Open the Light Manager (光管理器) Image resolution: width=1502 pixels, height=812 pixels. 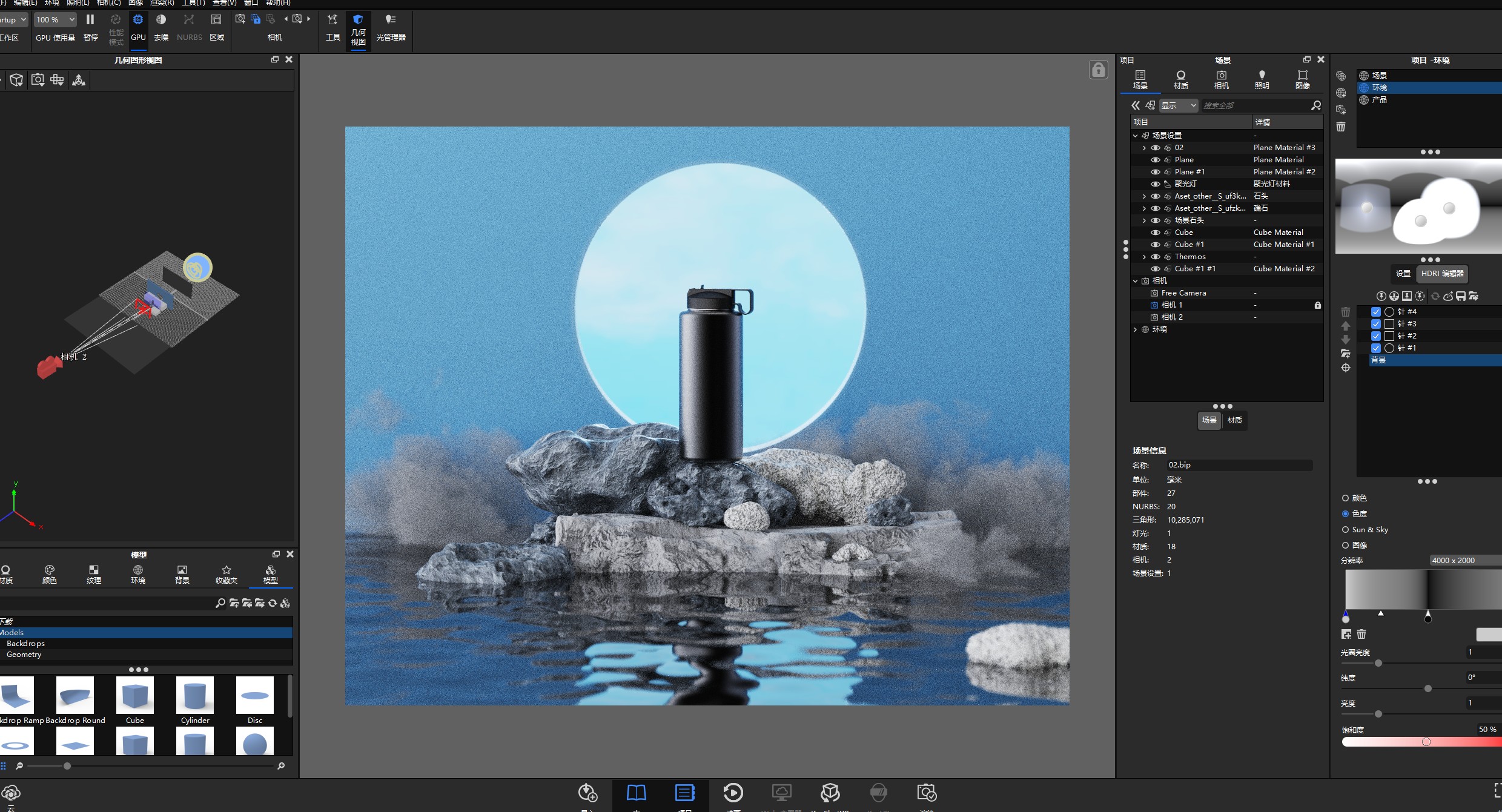[x=391, y=27]
